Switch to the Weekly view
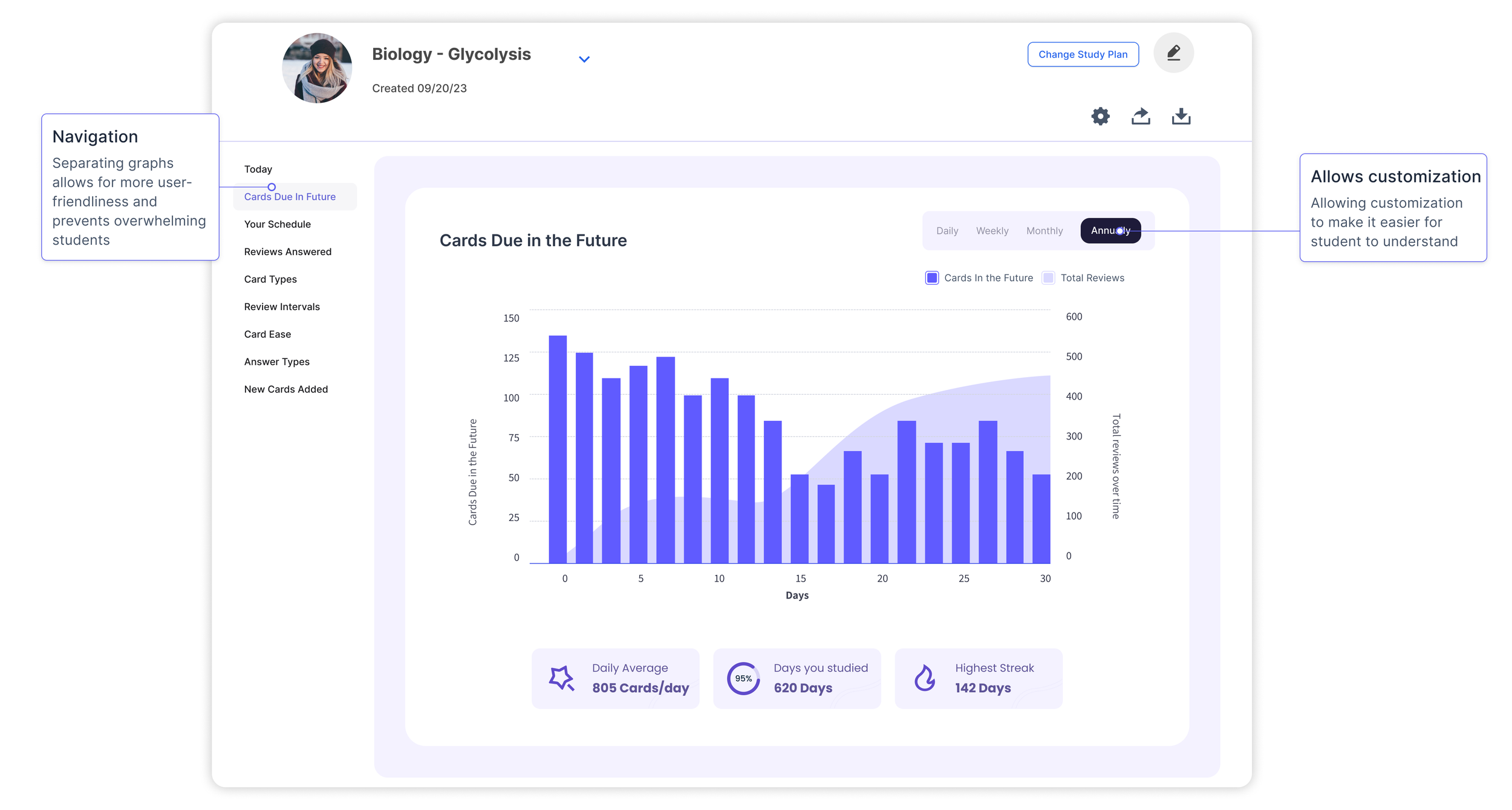Screen dimensions: 1512x810 pos(992,231)
